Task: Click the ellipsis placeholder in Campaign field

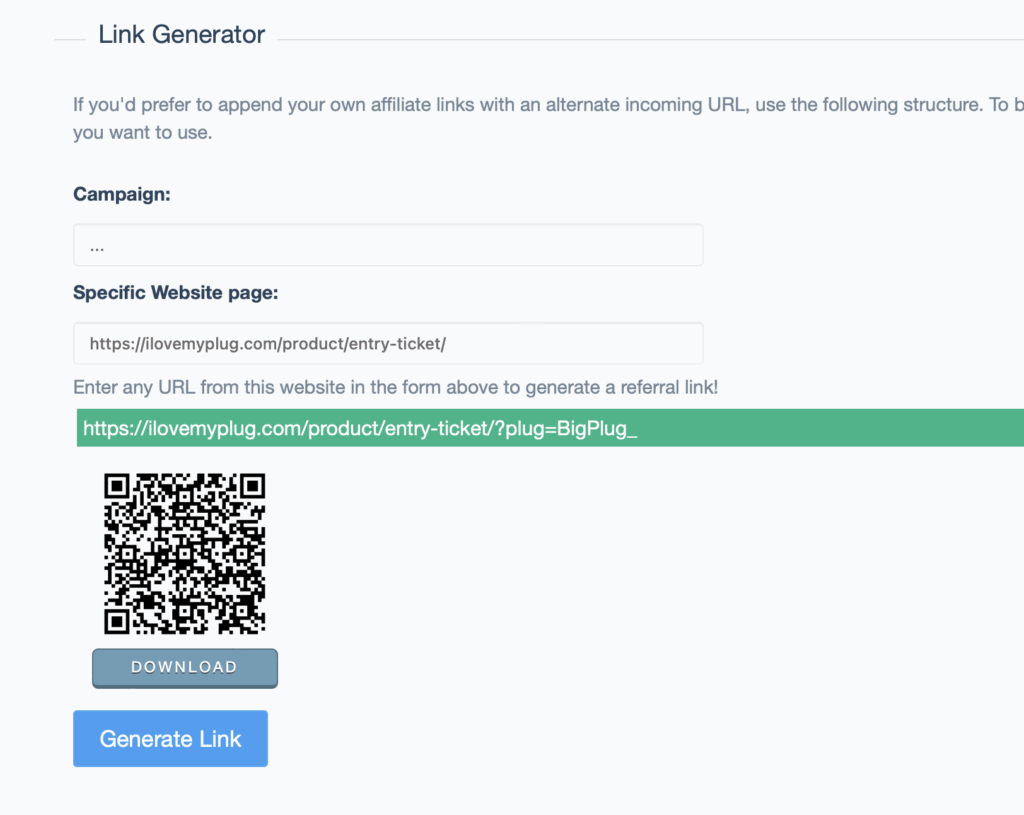Action: coord(97,247)
